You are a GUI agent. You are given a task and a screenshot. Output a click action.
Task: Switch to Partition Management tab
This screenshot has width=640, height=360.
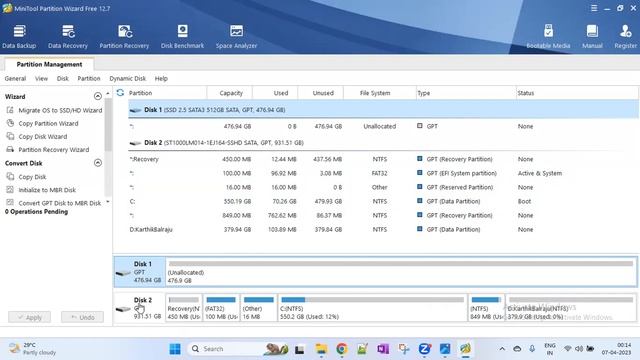[49, 64]
